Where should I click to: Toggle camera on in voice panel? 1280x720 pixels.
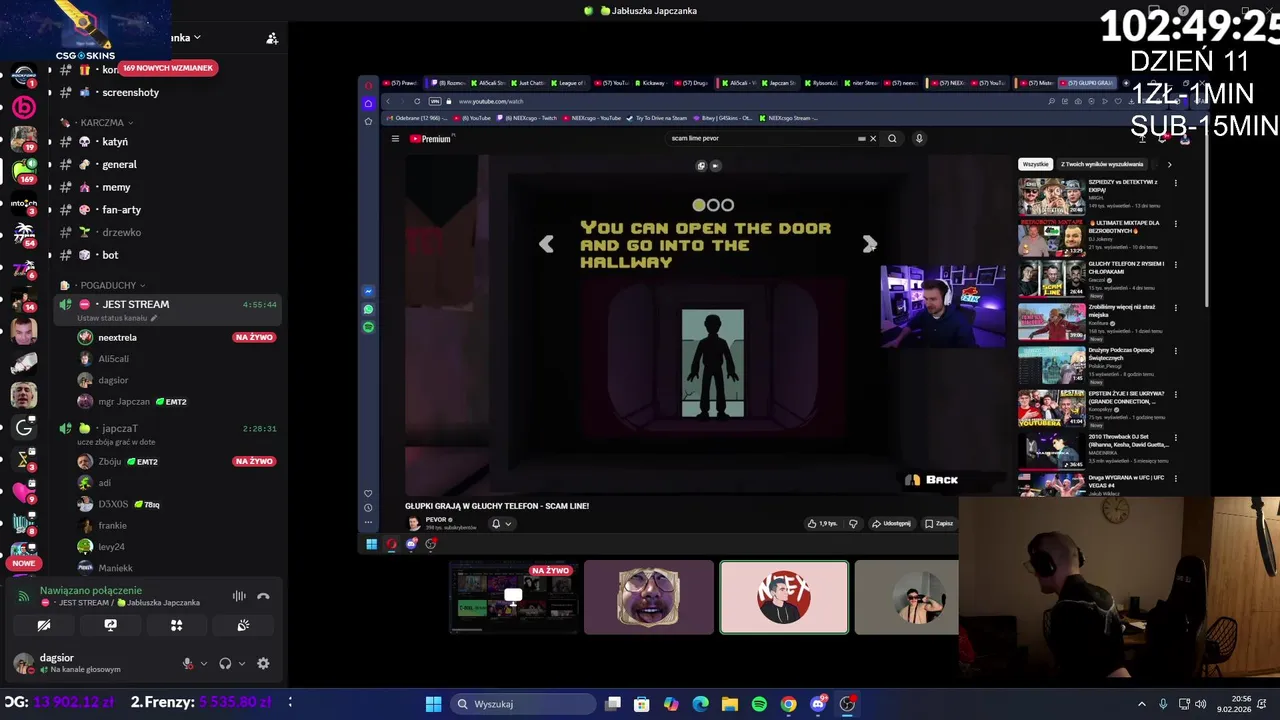[x=44, y=625]
